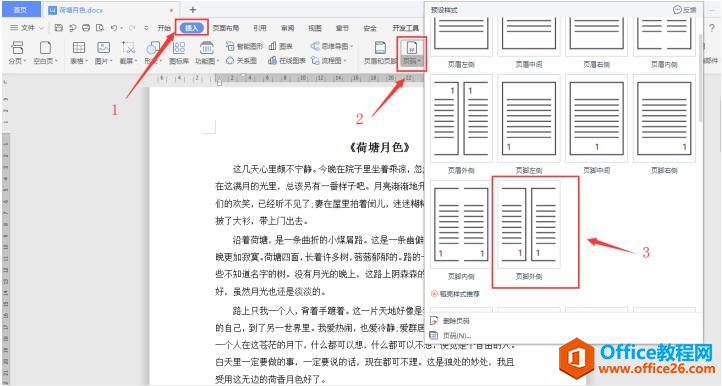Switch to the 章节 ribbon tab
Image resolution: width=722 pixels, height=386 pixels.
pos(342,28)
